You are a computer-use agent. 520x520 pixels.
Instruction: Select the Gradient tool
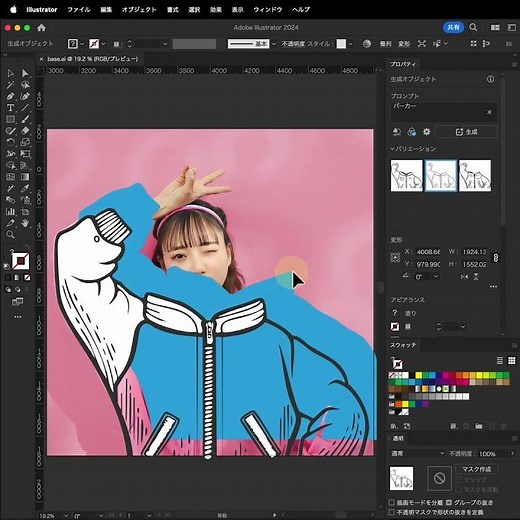[25, 177]
